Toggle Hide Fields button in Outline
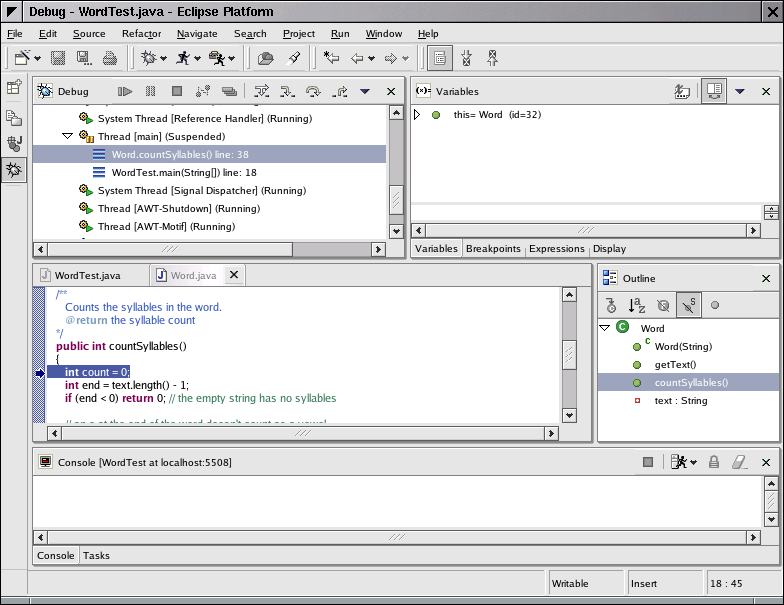 click(662, 305)
